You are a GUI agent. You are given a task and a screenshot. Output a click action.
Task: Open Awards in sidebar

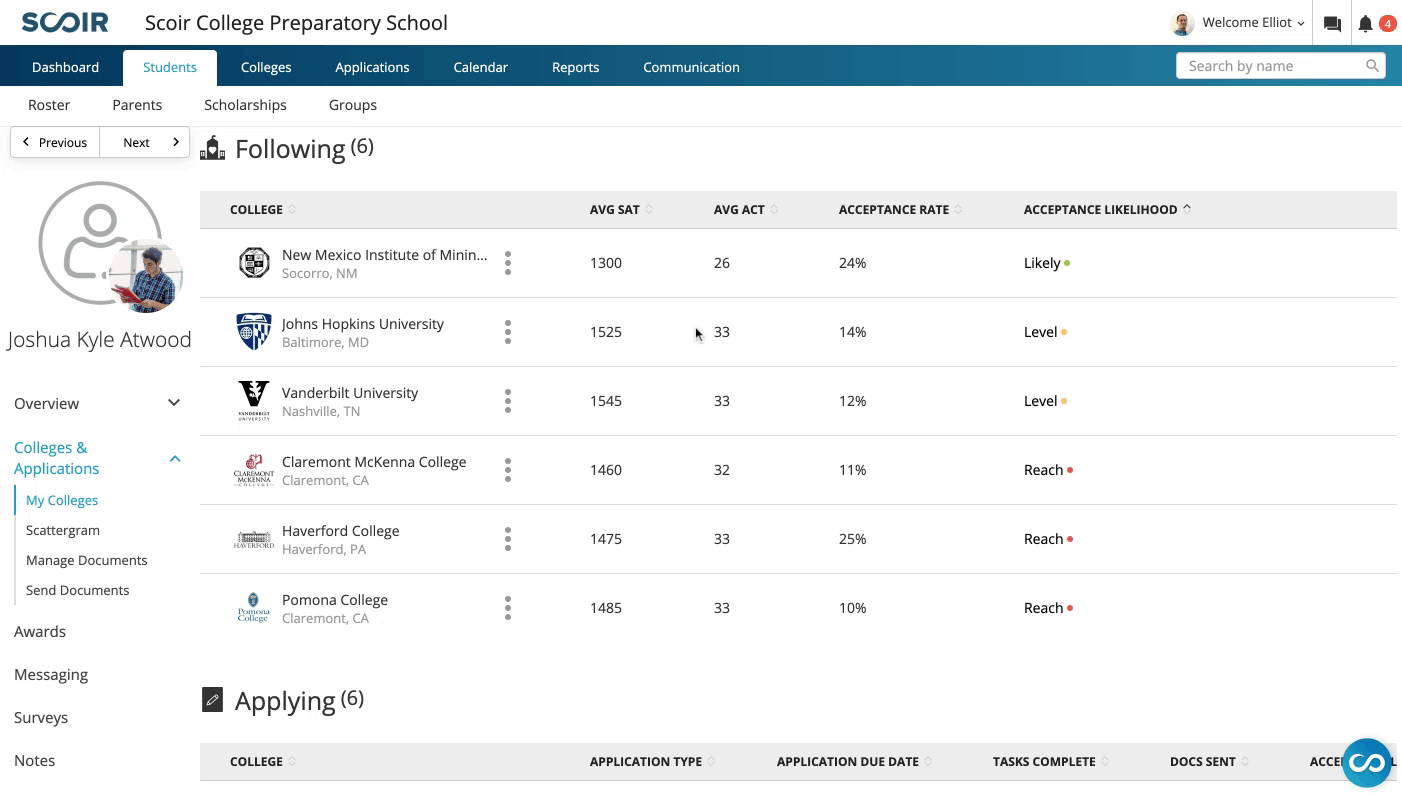tap(40, 631)
